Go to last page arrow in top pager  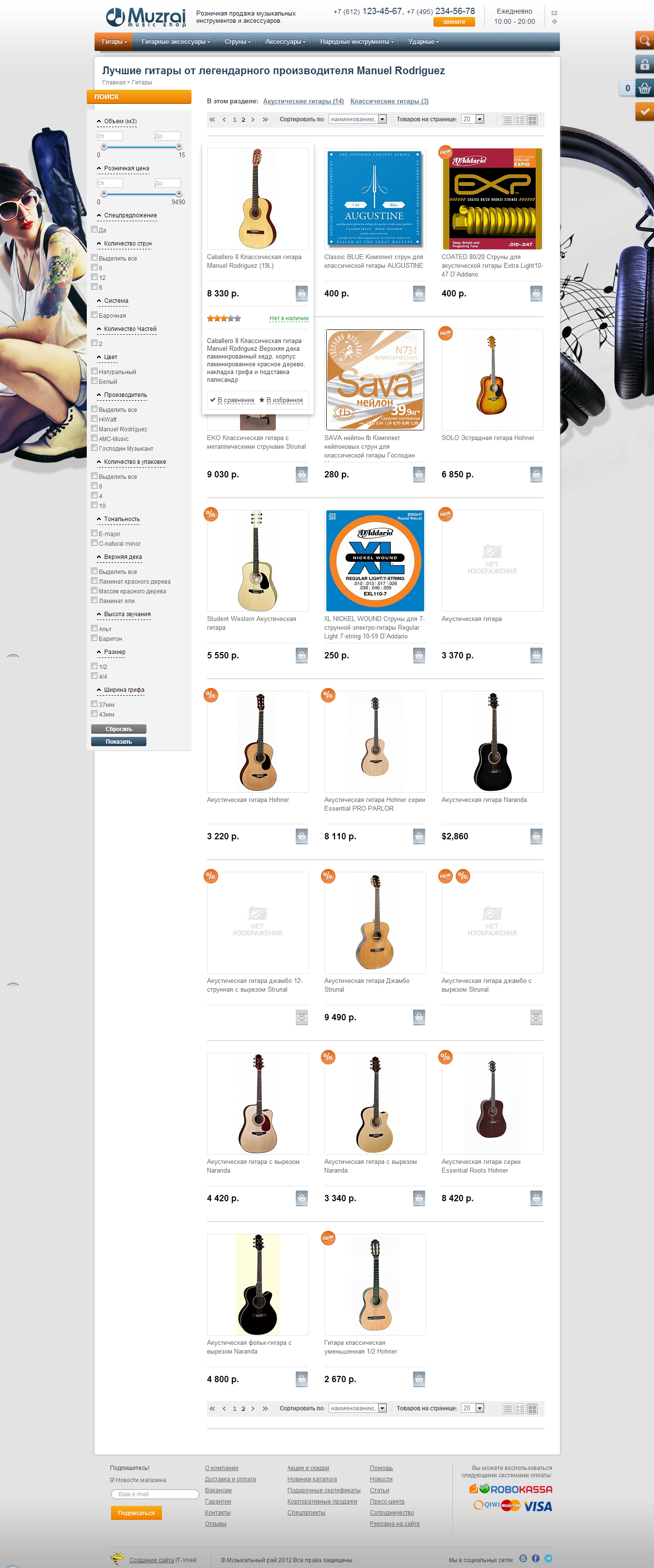[265, 120]
